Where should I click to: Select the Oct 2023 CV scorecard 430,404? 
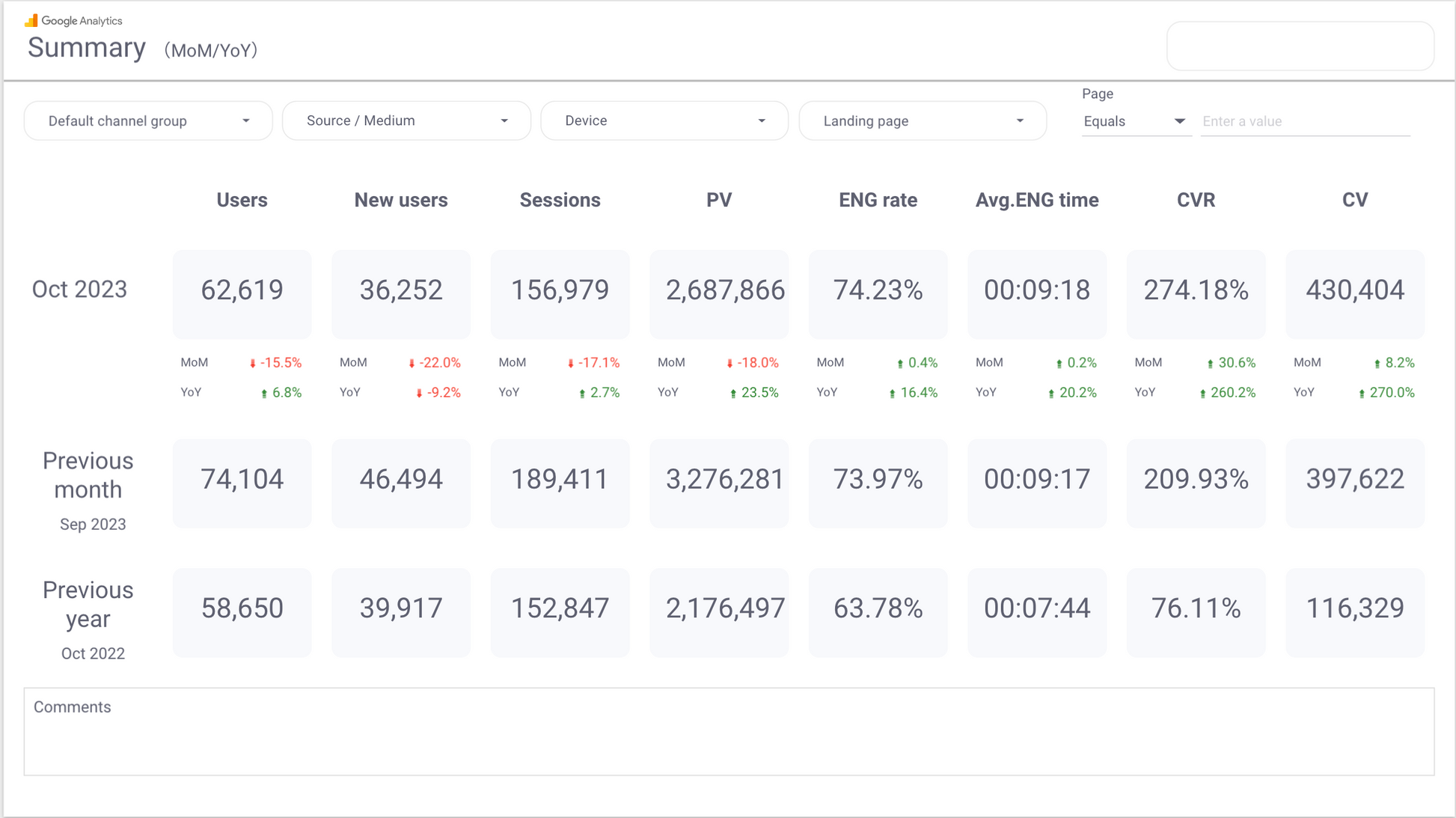(1354, 290)
